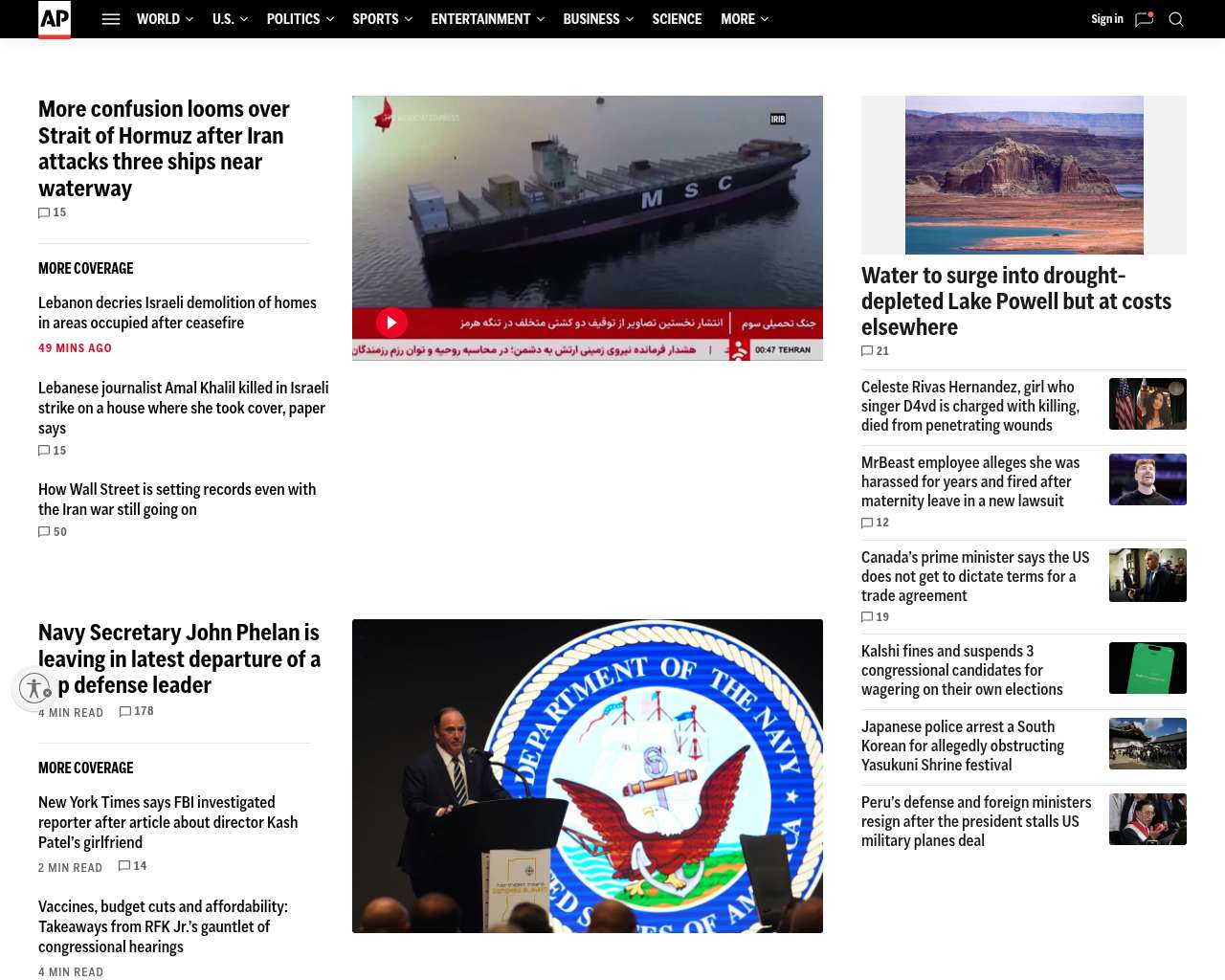
Task: Open Canada's prime minister trade agreement headline
Action: 975,576
